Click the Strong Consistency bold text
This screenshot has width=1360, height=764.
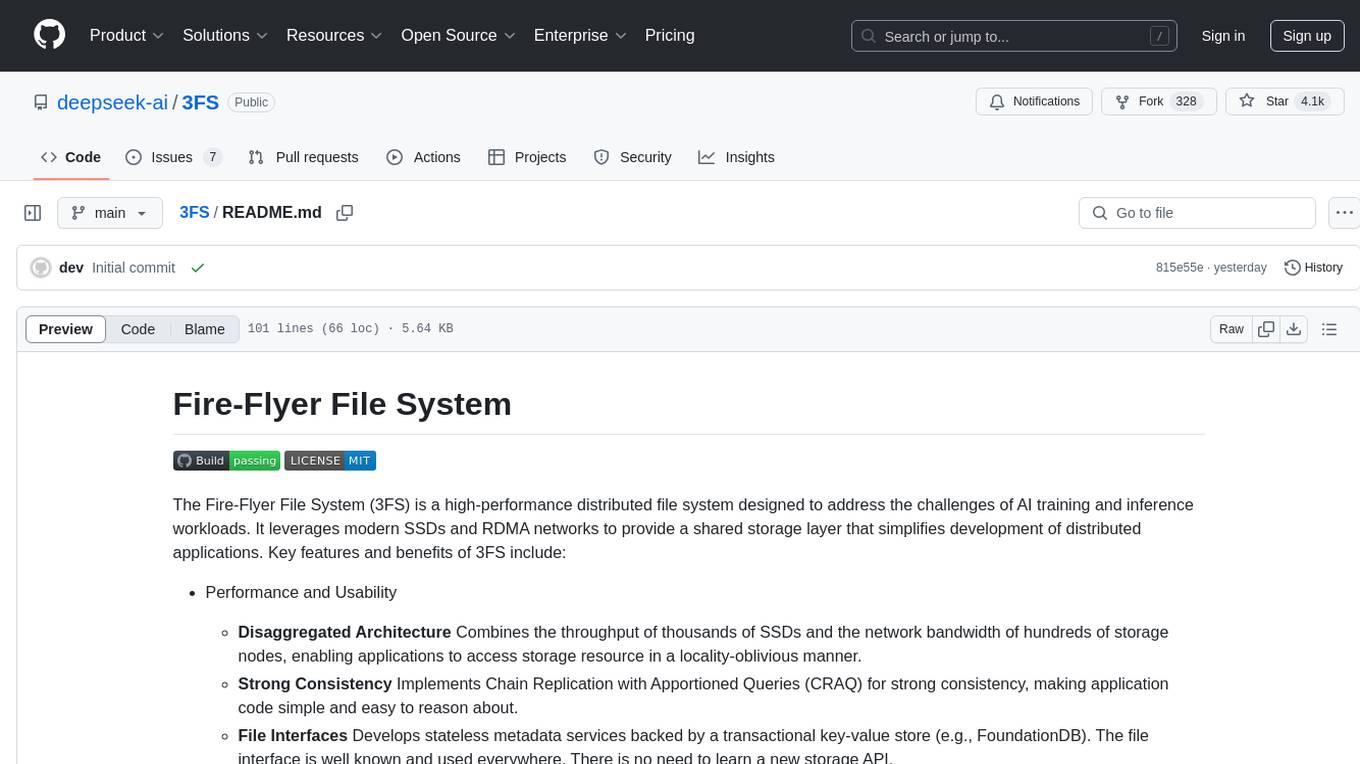pyautogui.click(x=315, y=684)
